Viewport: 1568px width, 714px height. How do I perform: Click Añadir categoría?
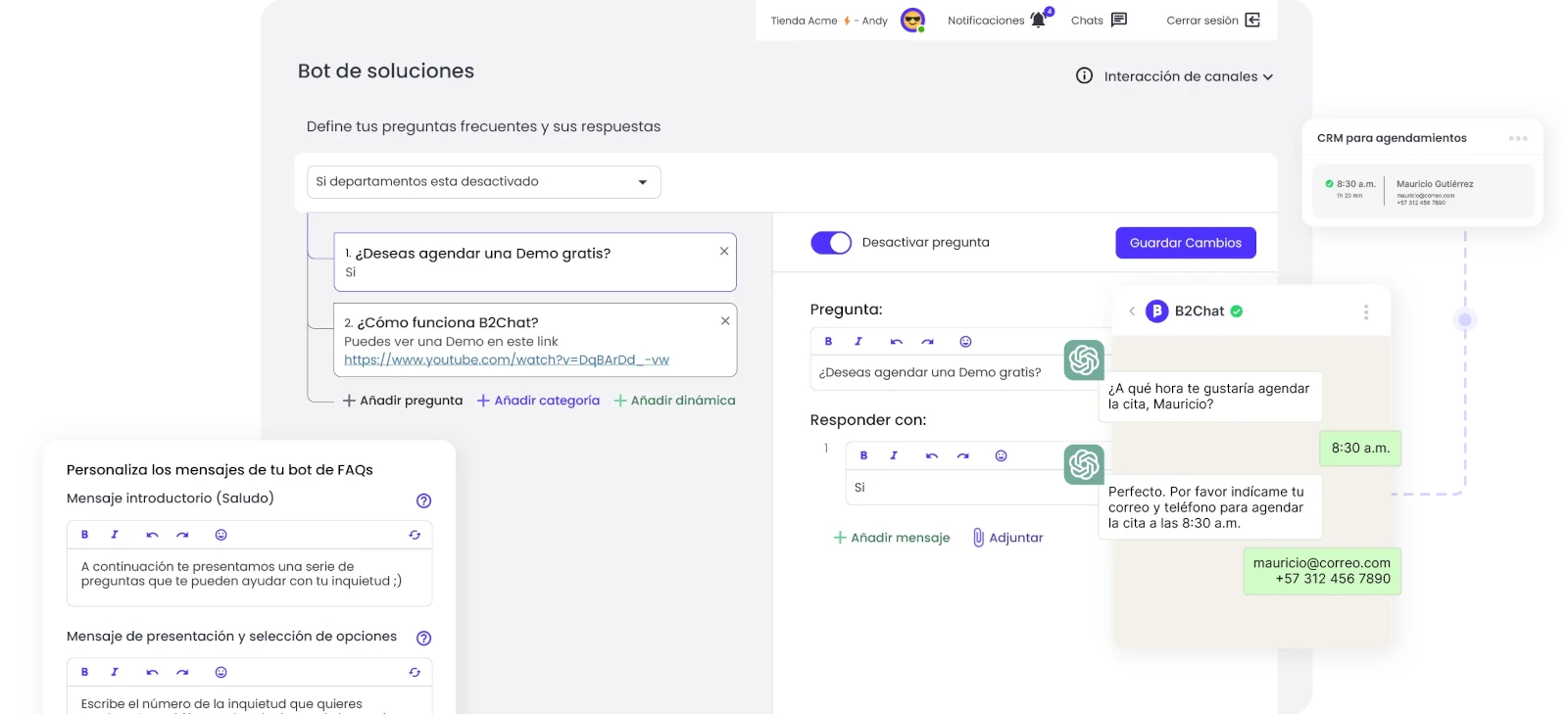click(538, 400)
